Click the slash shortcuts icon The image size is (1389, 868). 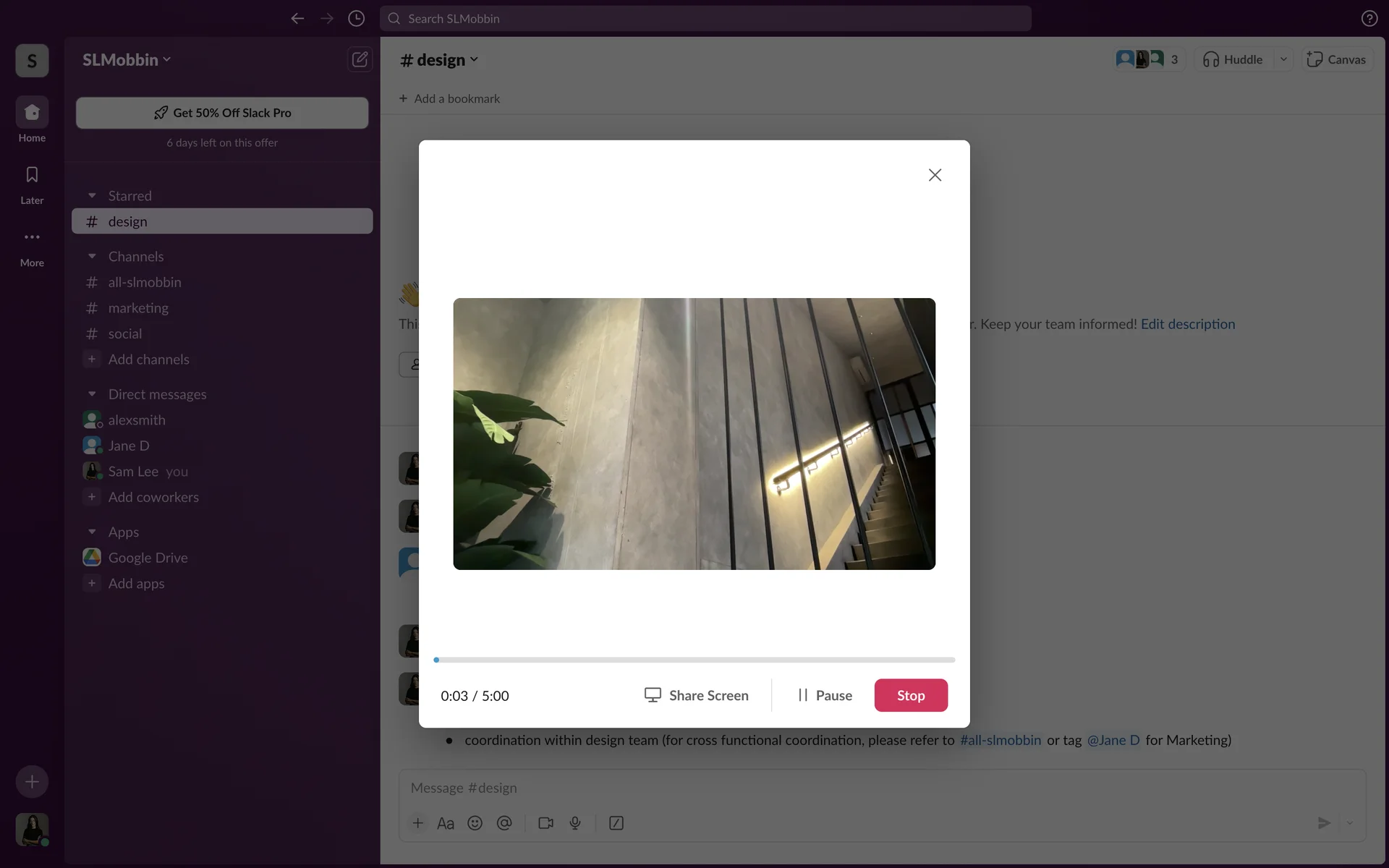point(616,823)
